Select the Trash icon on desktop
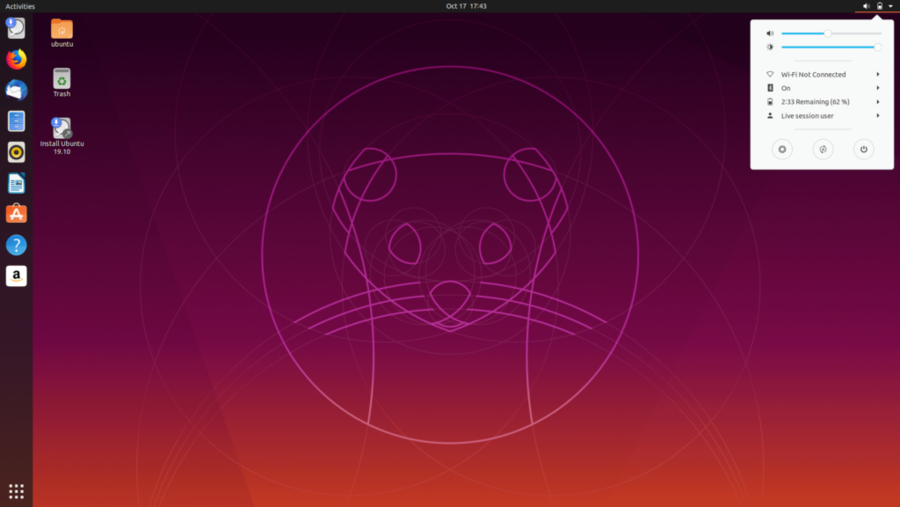The width and height of the screenshot is (900, 507). (x=62, y=83)
